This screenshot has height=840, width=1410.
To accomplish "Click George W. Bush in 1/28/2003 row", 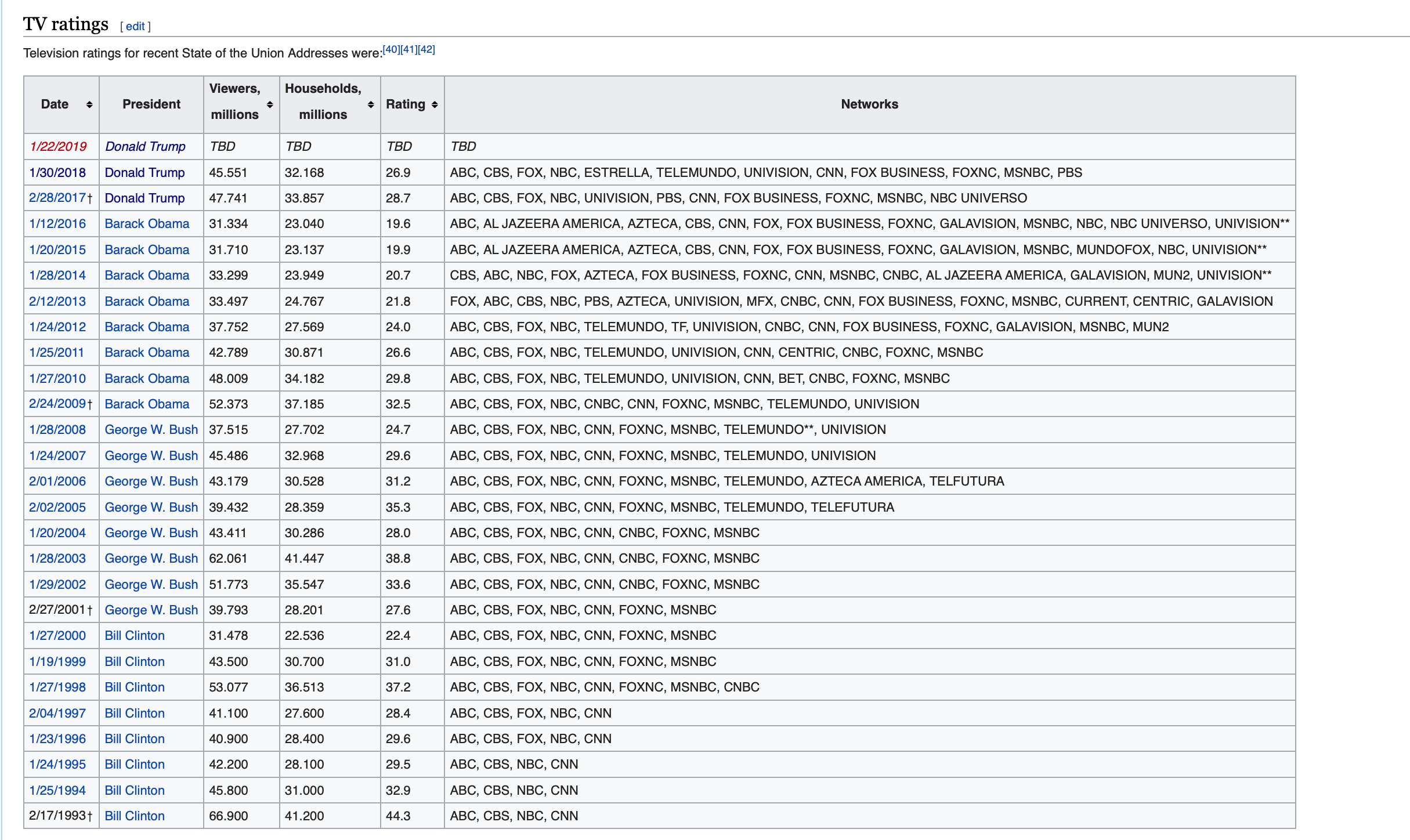I will pos(151,558).
